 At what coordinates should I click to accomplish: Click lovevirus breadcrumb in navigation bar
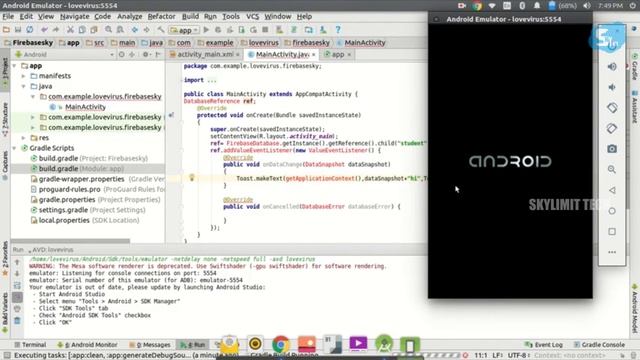point(260,42)
